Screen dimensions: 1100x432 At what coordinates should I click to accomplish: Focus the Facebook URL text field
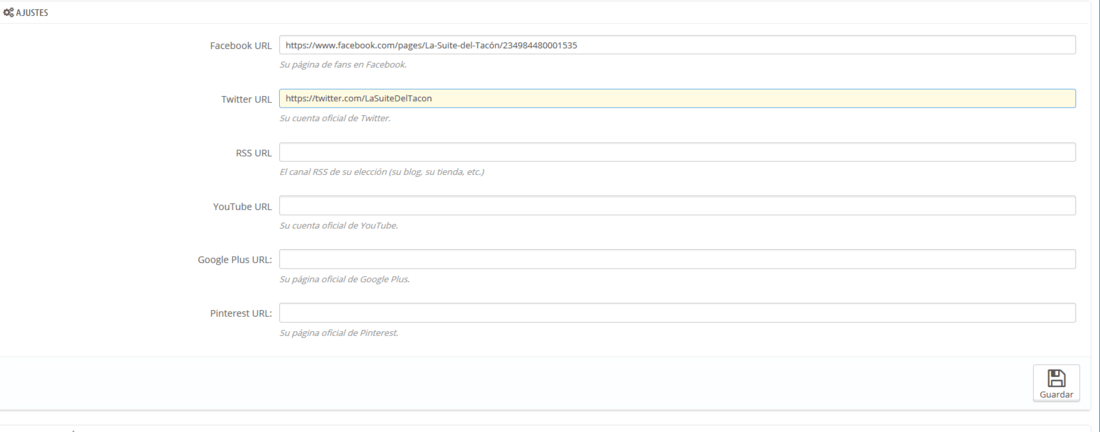click(x=677, y=45)
